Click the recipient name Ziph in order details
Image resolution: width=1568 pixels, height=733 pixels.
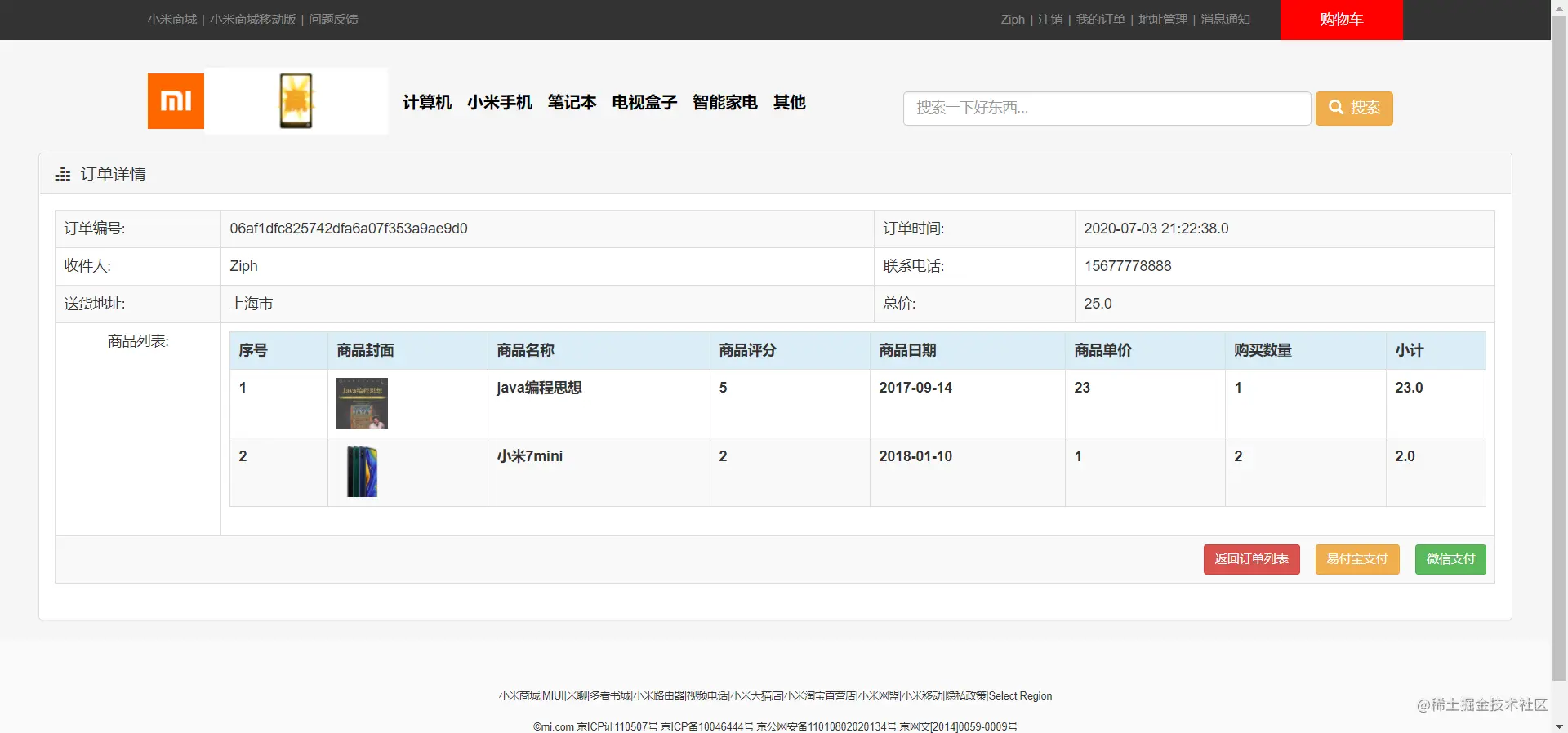tap(243, 266)
